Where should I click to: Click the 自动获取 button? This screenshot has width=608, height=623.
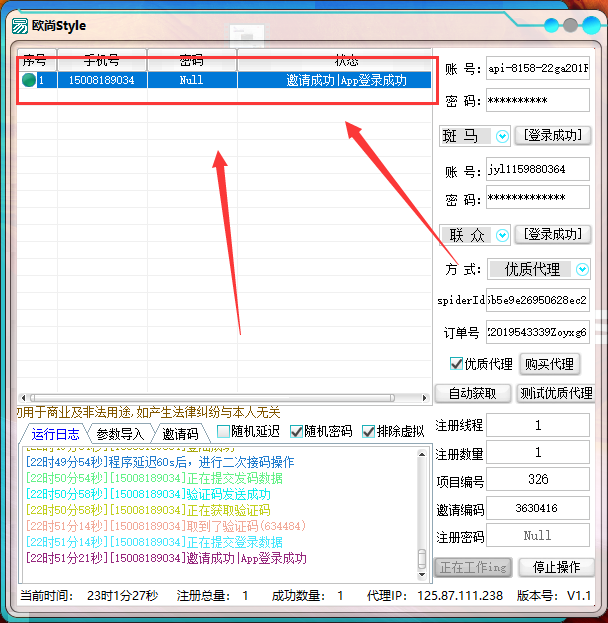tap(472, 393)
